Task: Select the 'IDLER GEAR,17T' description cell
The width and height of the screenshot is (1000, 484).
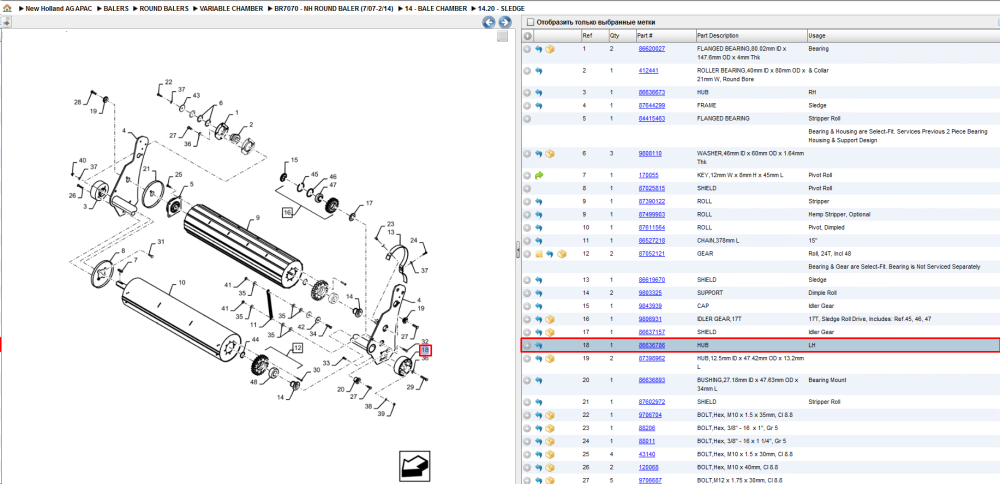Action: pyautogui.click(x=718, y=319)
